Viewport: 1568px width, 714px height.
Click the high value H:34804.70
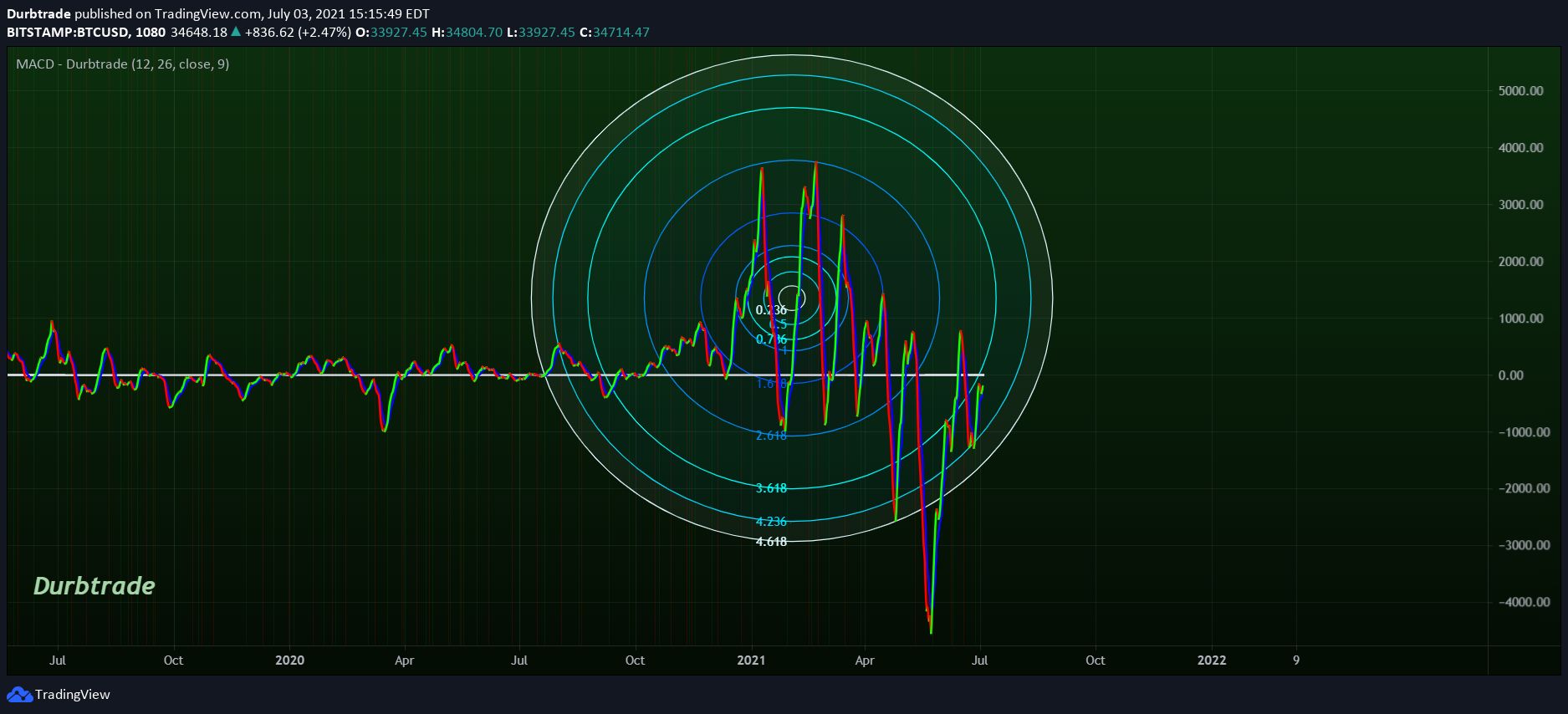coord(467,33)
